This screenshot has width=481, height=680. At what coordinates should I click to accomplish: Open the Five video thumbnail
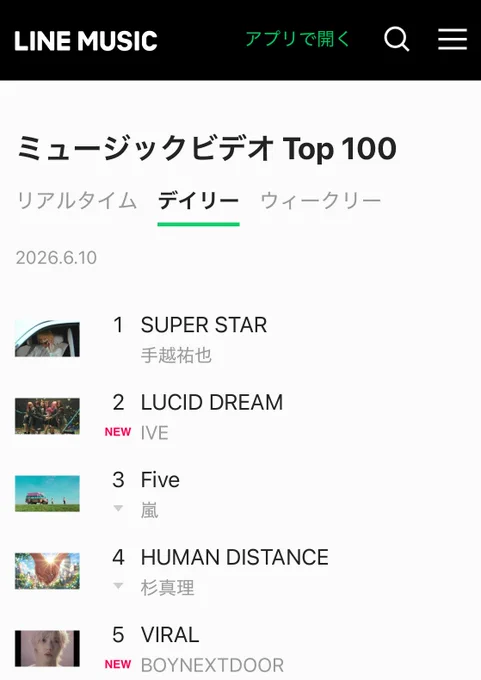(47, 494)
